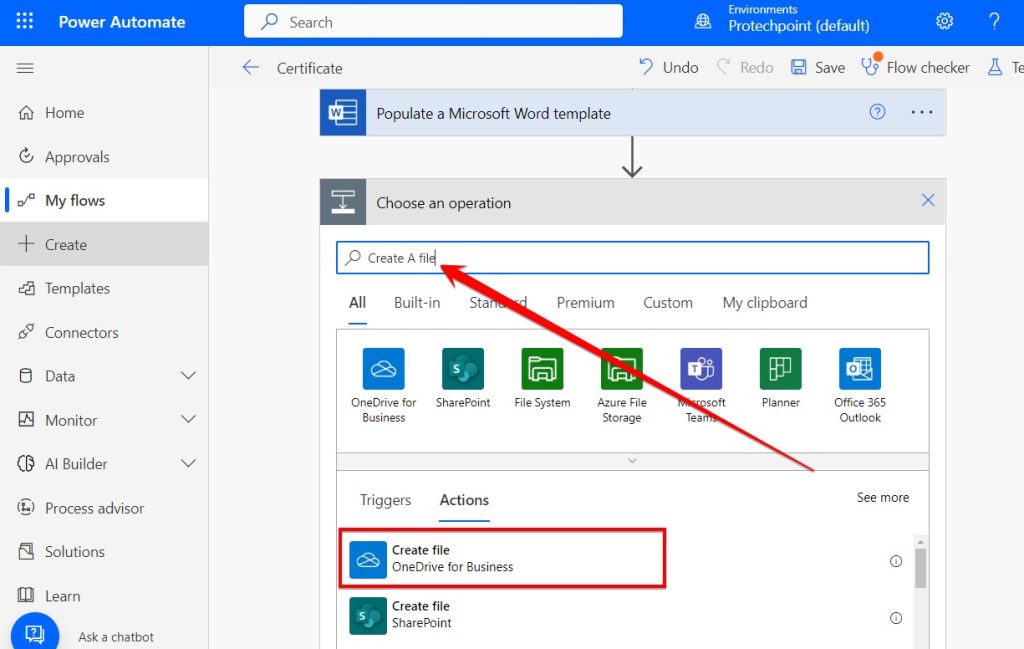Click the Power Automate title
This screenshot has width=1024, height=649.
coord(122,22)
